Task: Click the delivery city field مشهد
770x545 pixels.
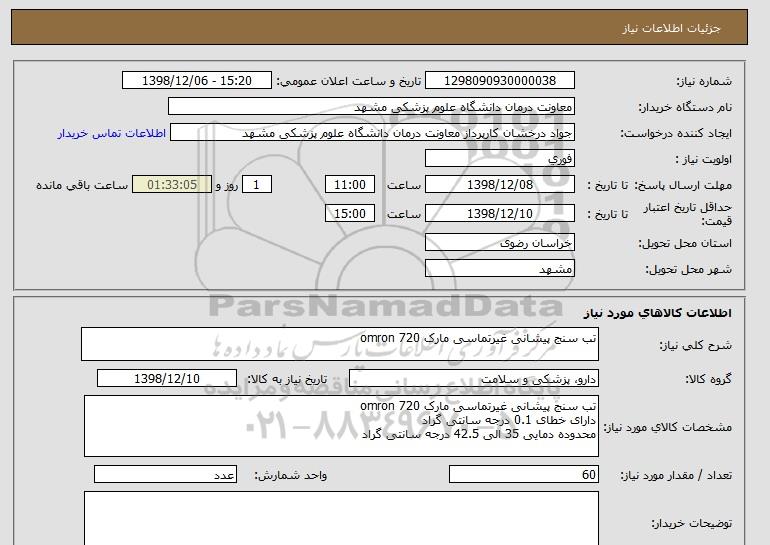Action: pos(499,269)
